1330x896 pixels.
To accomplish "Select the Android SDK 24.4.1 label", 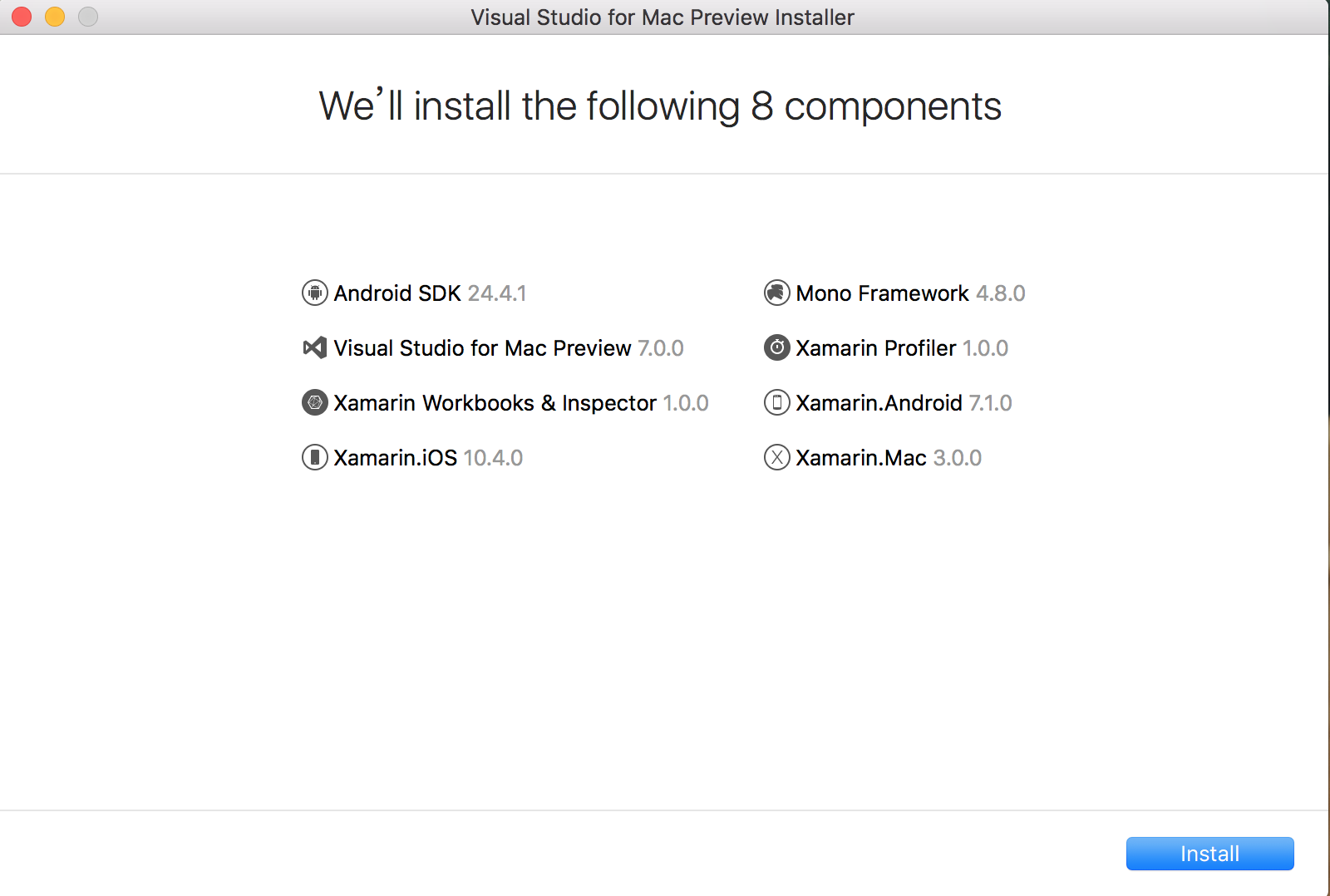I will pyautogui.click(x=430, y=293).
